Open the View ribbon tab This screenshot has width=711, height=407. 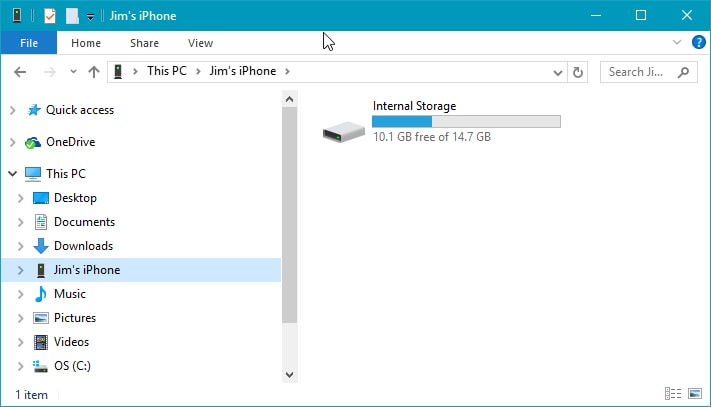[x=200, y=43]
